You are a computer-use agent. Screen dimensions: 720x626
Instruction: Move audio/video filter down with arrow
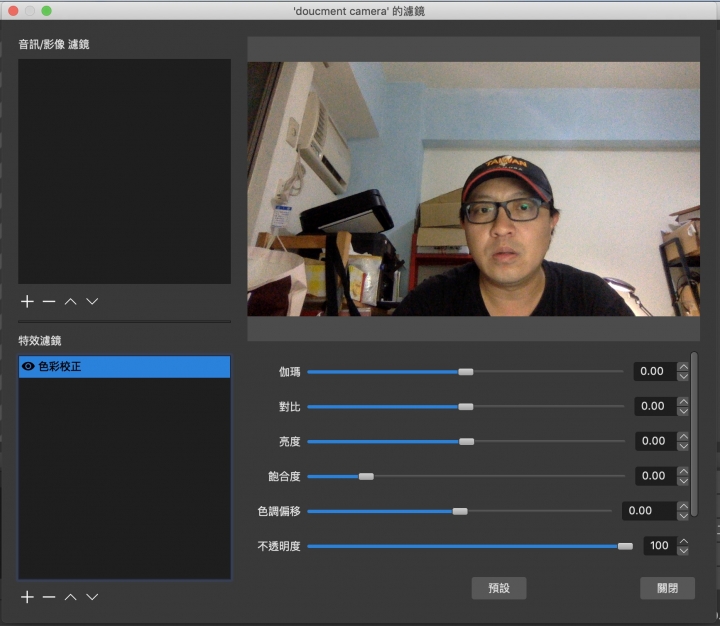point(92,301)
